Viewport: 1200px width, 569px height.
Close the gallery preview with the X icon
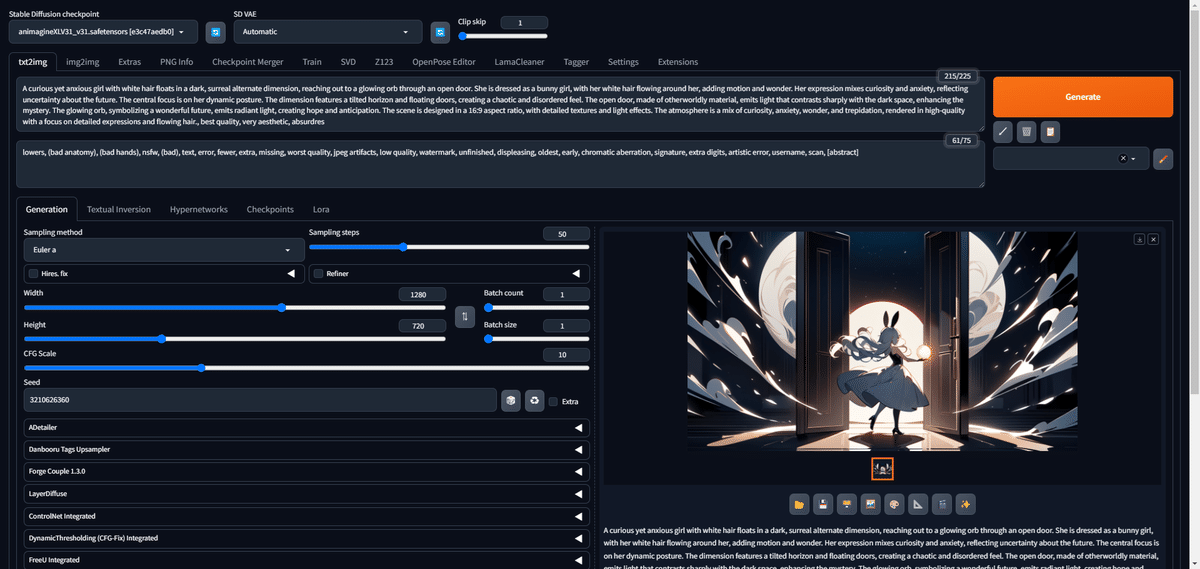[x=1153, y=239]
